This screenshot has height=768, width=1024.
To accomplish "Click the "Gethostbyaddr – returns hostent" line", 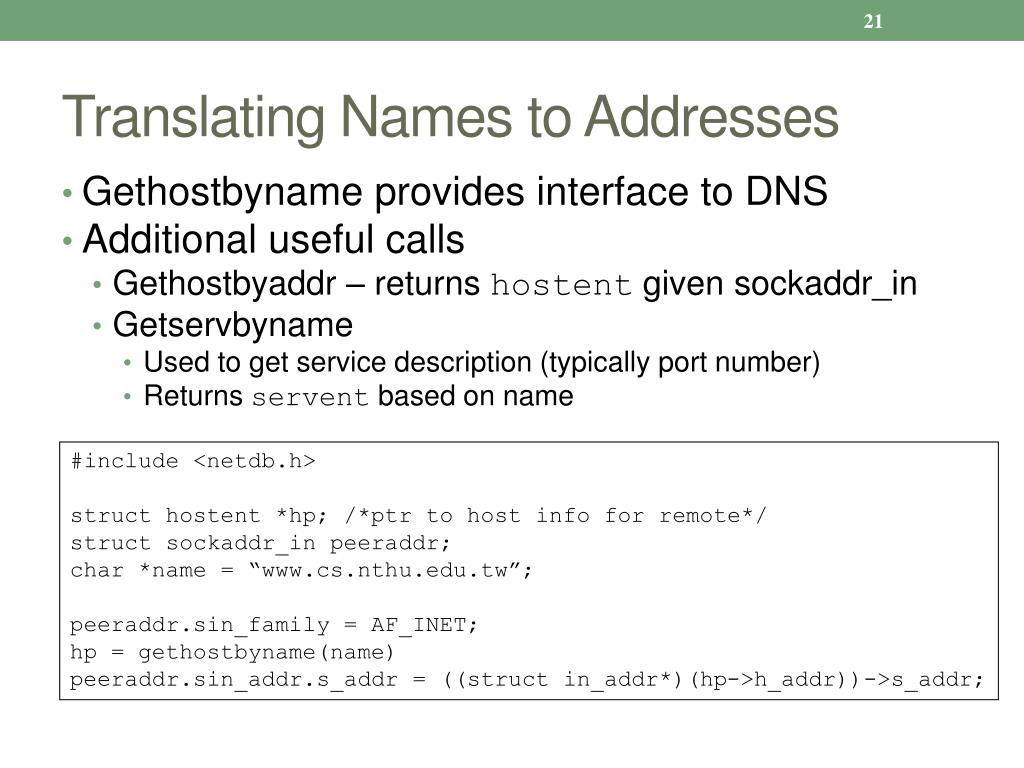I will tap(515, 284).
